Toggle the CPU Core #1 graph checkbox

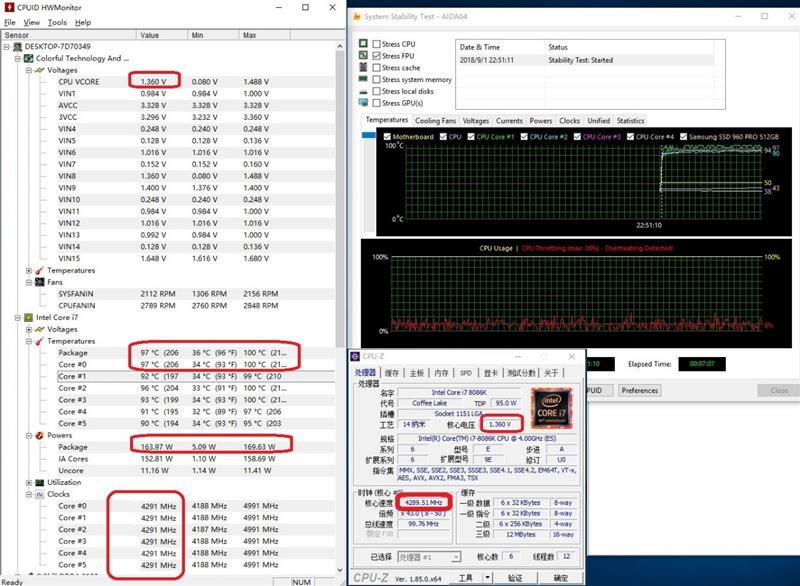pos(471,137)
